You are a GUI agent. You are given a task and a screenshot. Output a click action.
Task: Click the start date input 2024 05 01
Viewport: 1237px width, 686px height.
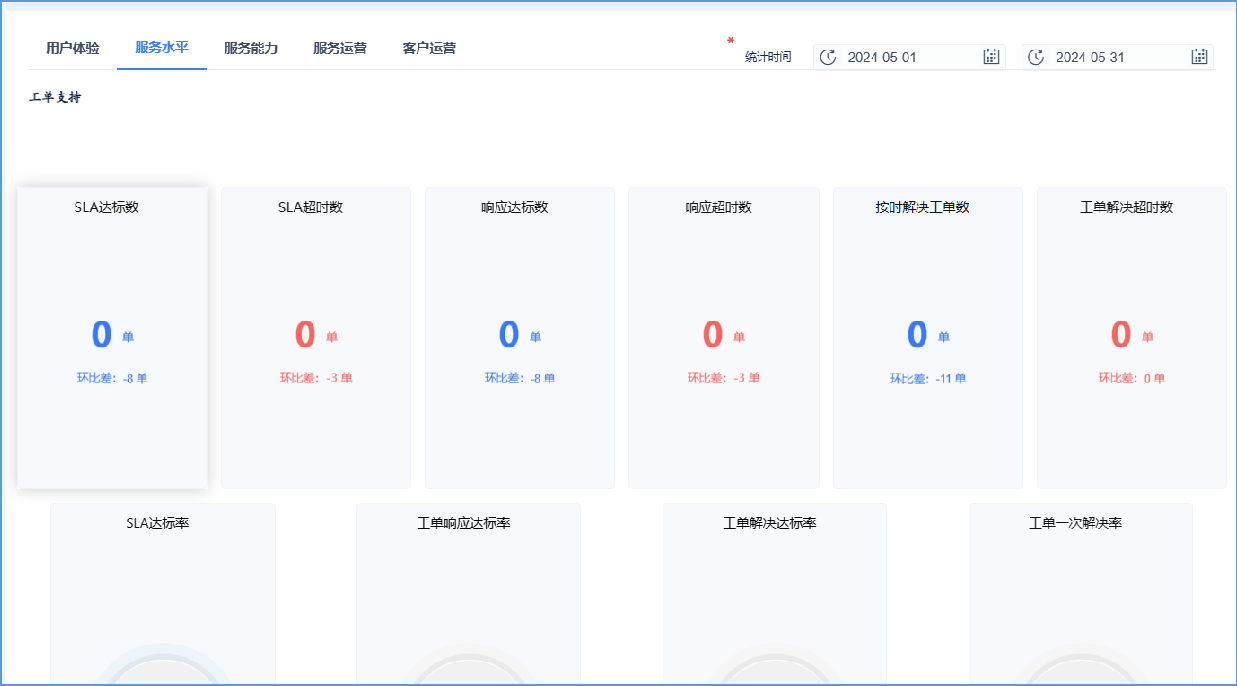[x=905, y=57]
